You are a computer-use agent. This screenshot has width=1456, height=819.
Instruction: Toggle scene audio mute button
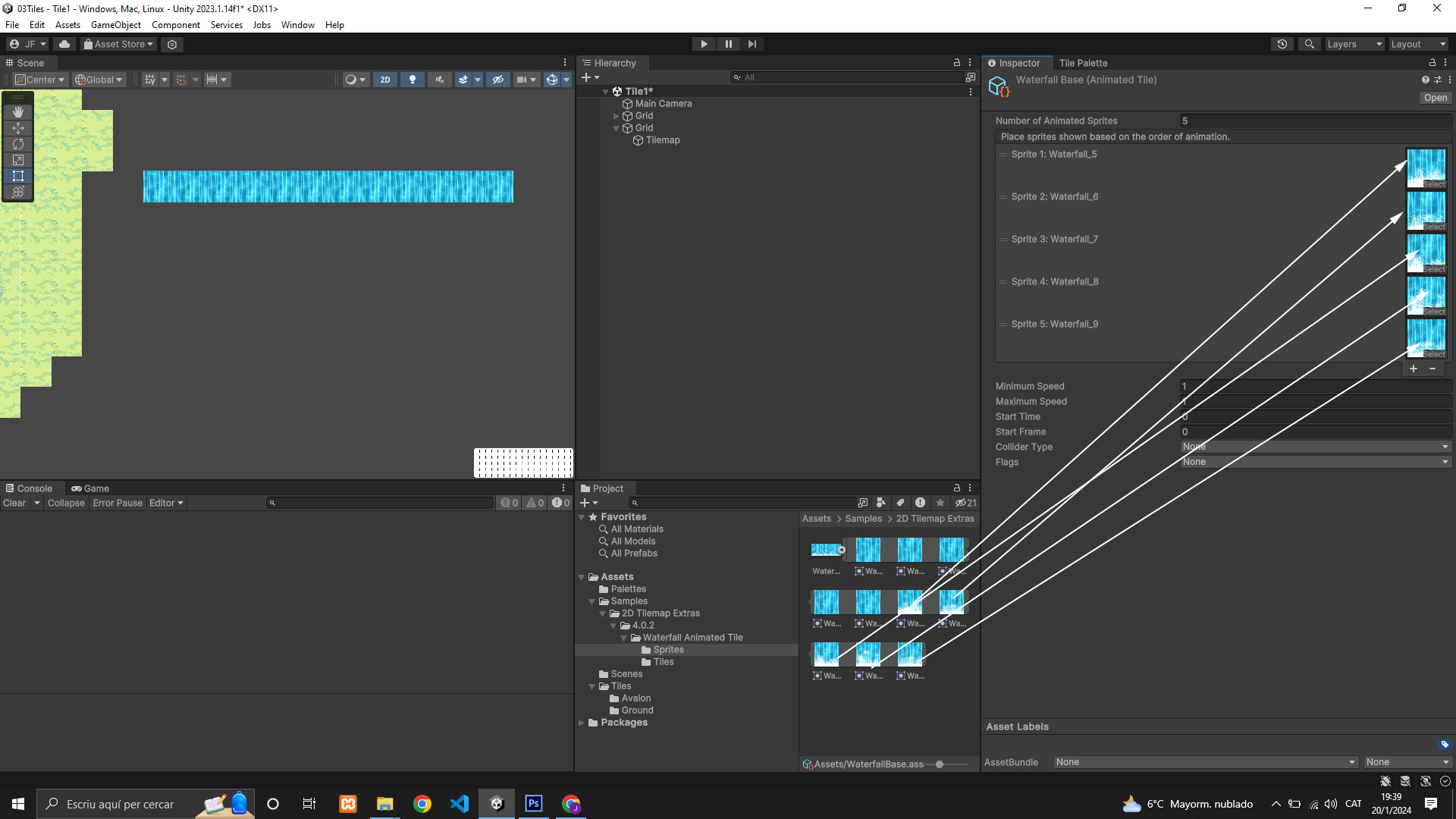(439, 80)
